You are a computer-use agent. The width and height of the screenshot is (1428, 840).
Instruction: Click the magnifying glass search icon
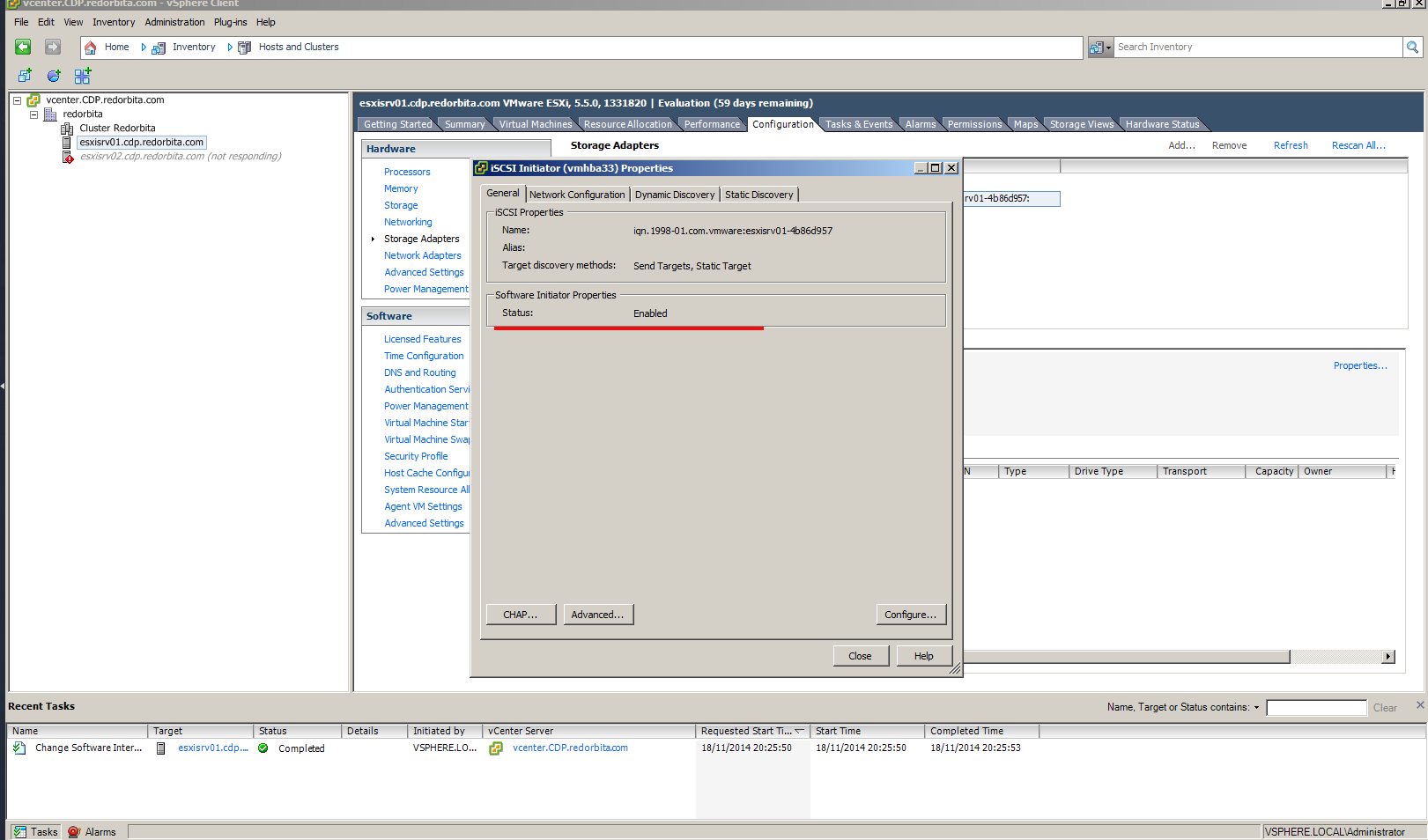pyautogui.click(x=1413, y=48)
